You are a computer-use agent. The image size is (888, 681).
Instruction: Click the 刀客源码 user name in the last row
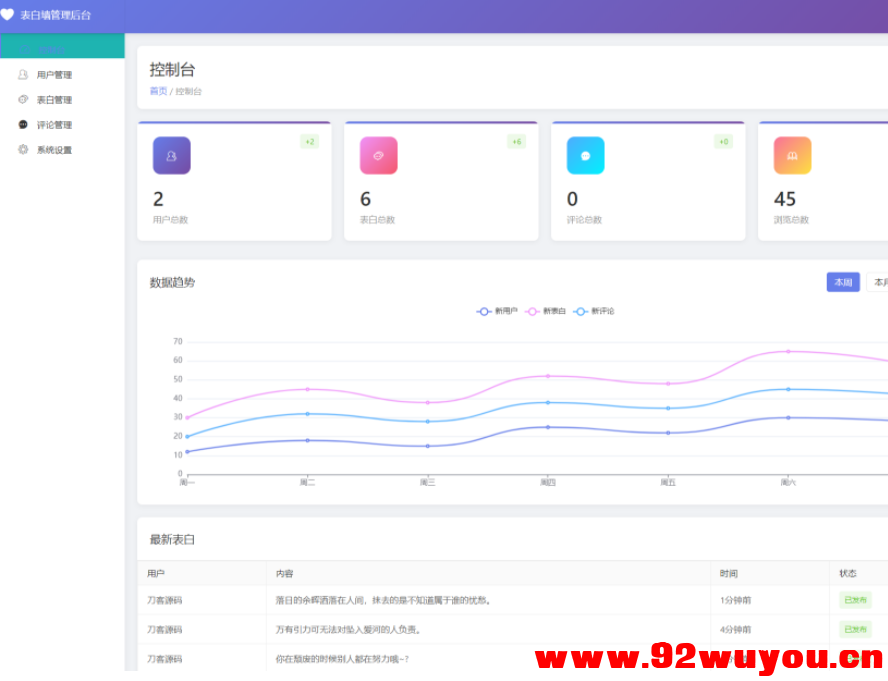167,660
